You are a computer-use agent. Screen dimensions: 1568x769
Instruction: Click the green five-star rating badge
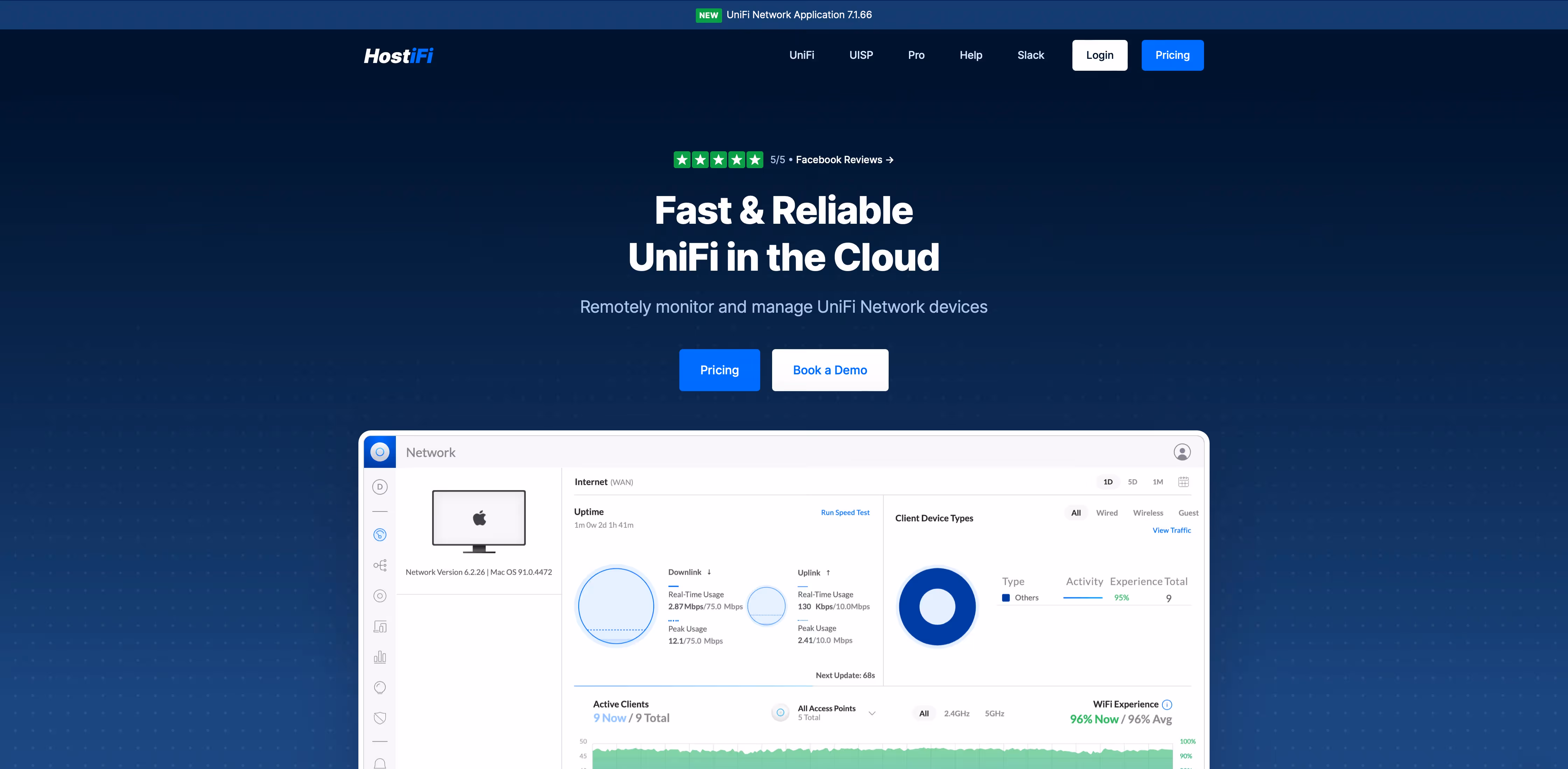coord(718,160)
